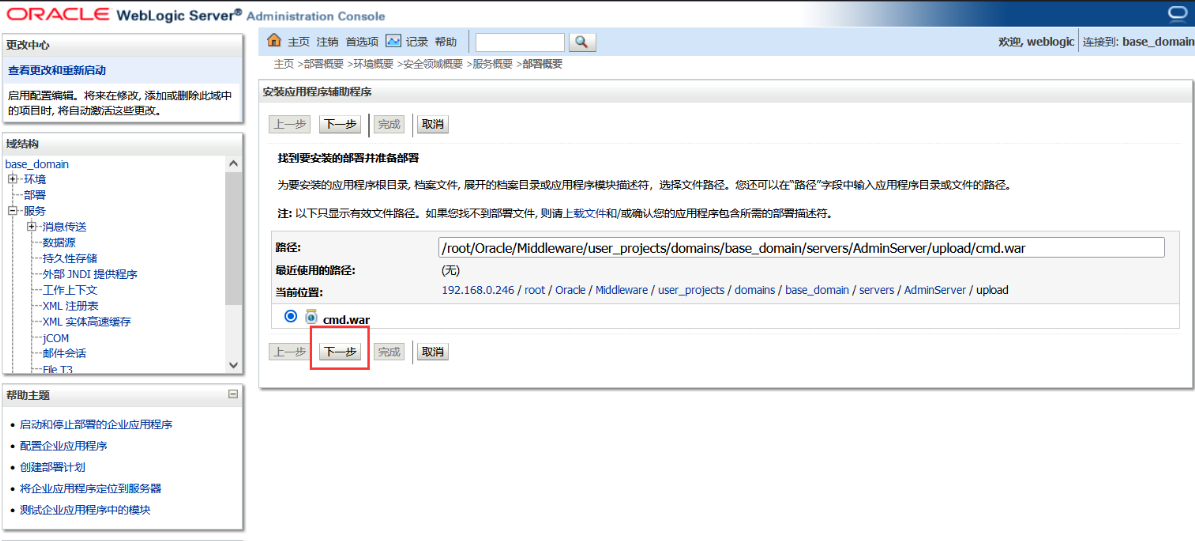
Task: Click the 域结构 tree scrollbar up arrow
Action: [234, 163]
